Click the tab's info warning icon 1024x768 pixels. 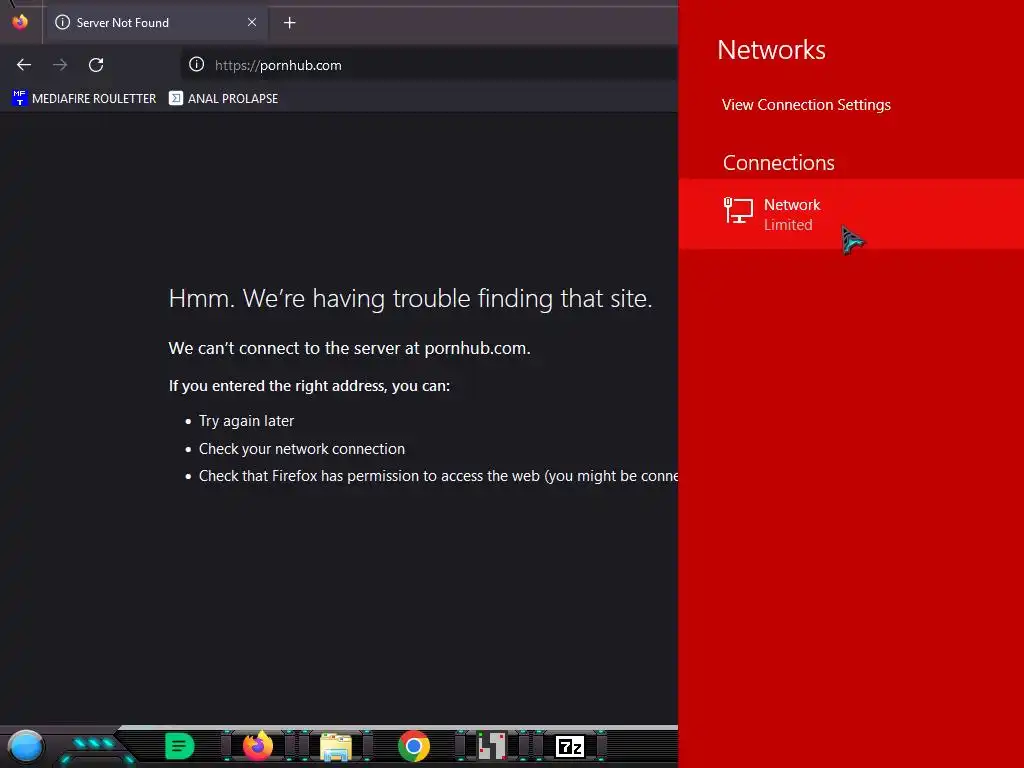(x=63, y=22)
